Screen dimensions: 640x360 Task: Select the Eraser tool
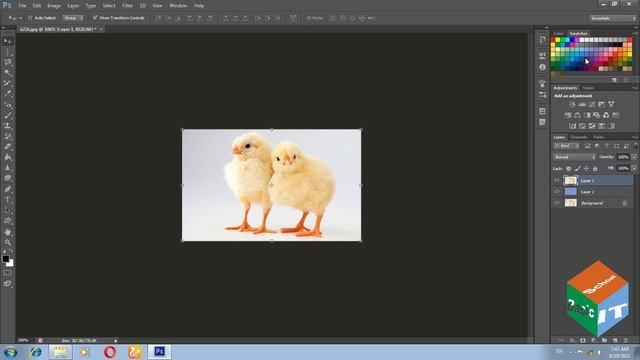tap(8, 147)
